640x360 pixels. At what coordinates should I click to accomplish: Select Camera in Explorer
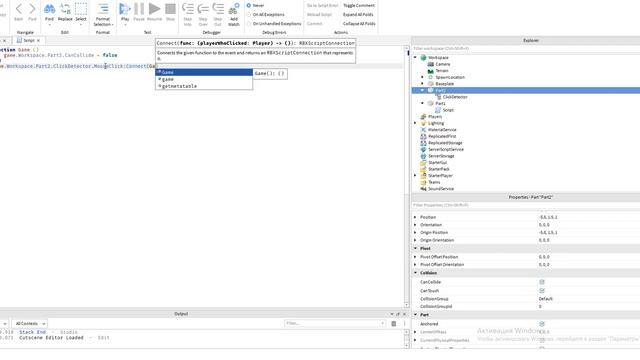click(443, 64)
